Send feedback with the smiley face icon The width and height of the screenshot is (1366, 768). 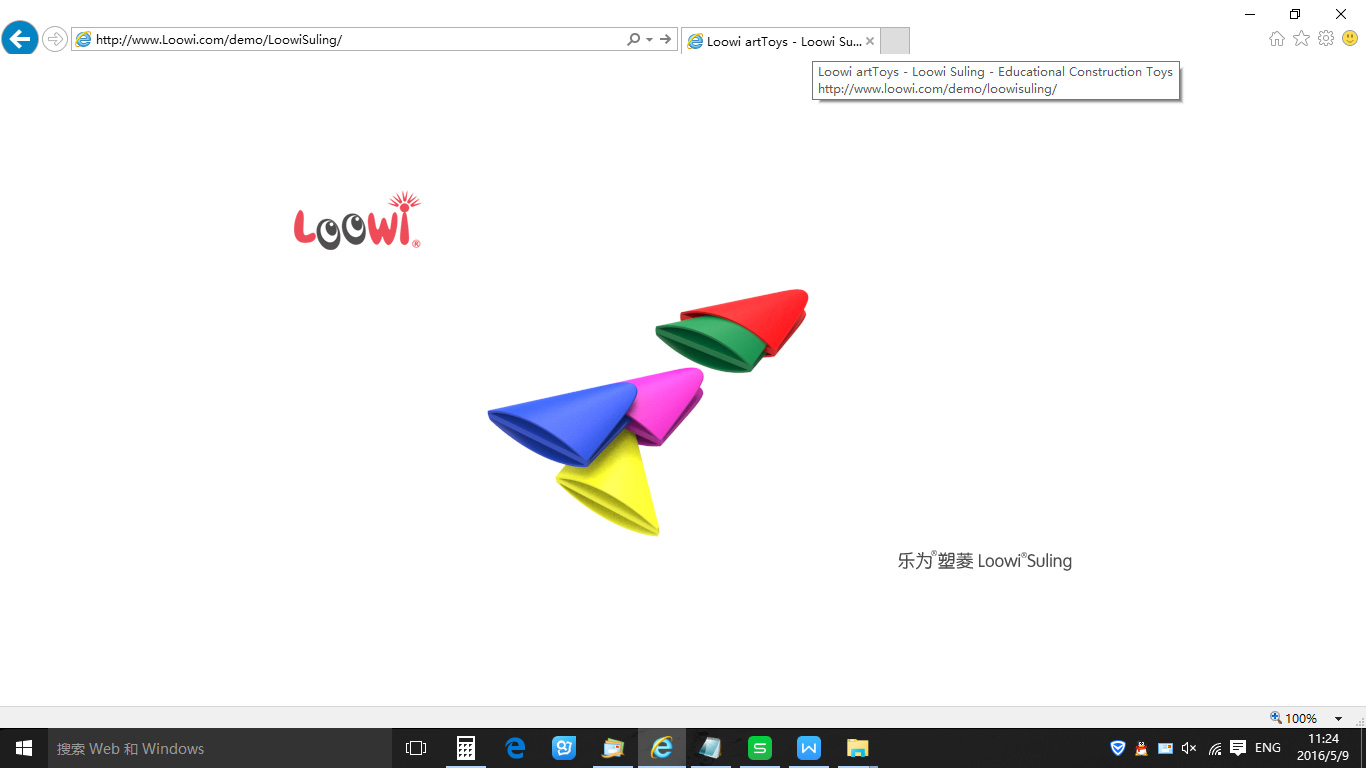point(1348,38)
